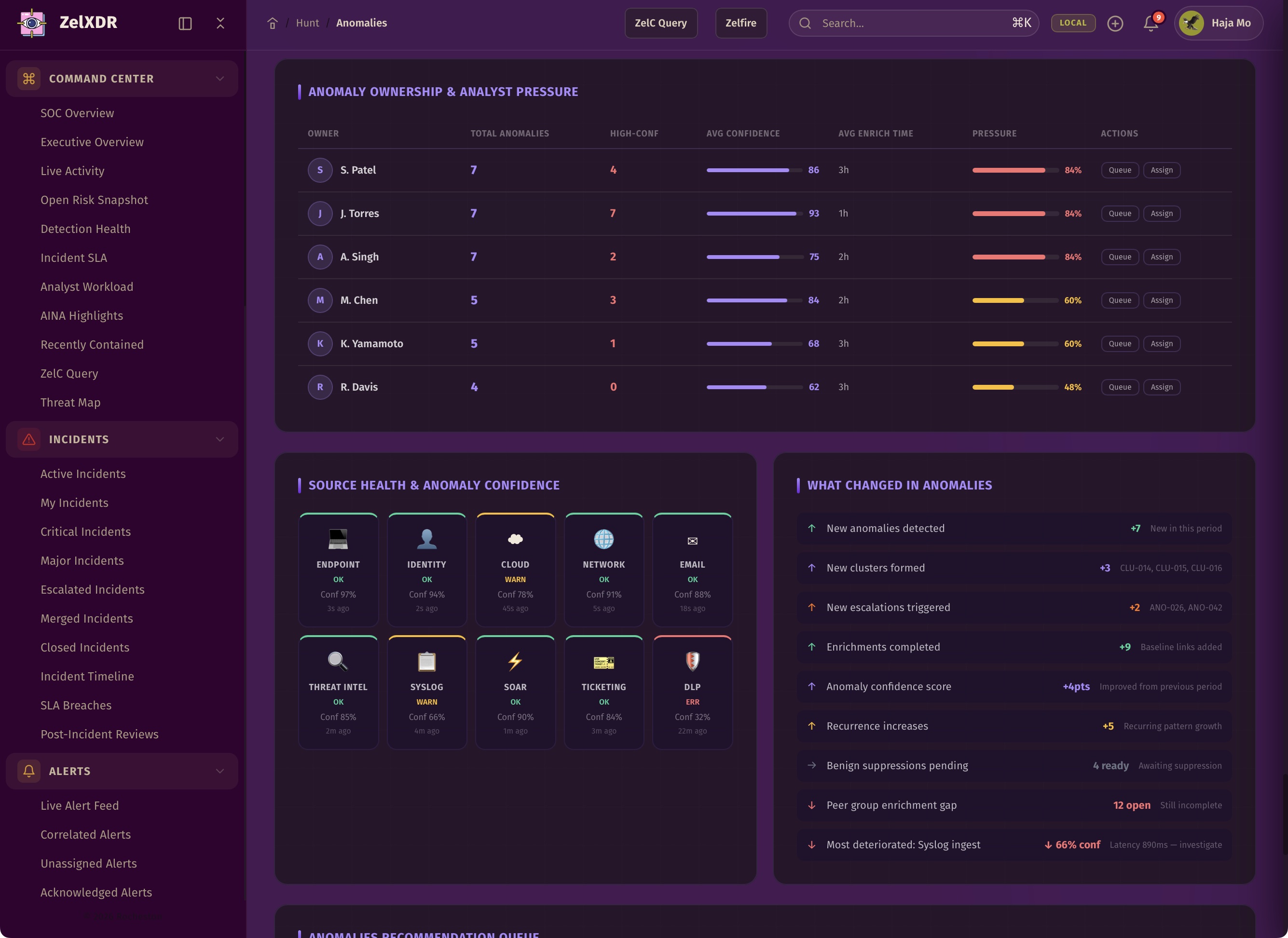
Task: Toggle the LOCAL environment badge
Action: [1072, 23]
